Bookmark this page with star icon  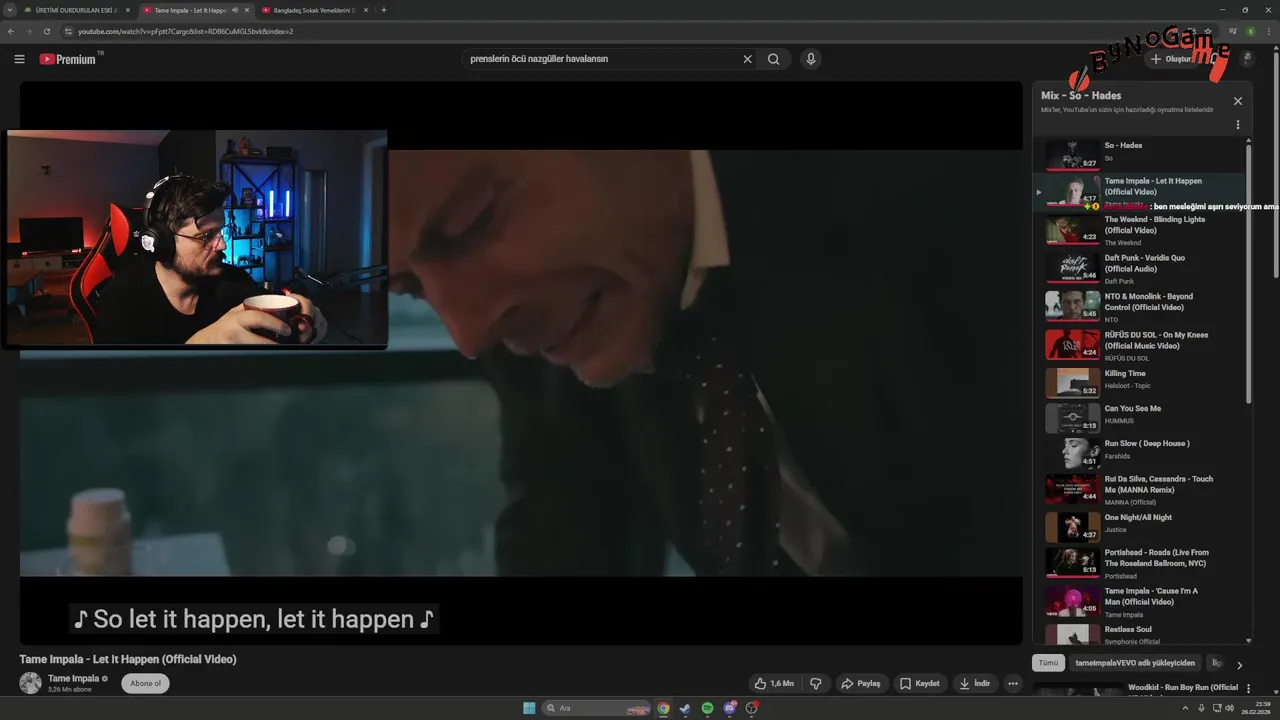coord(1208,31)
